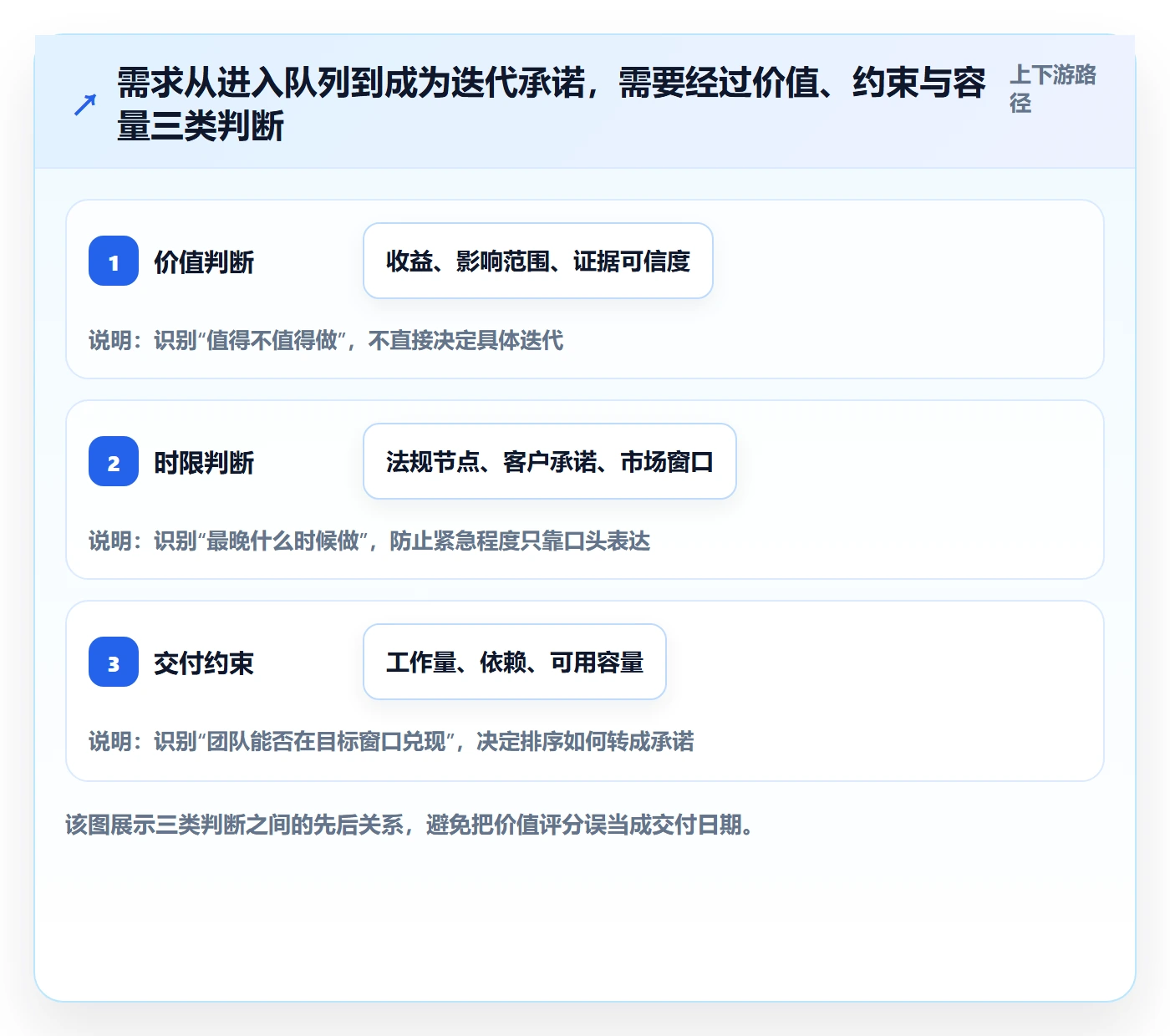
Task: Click the 时限判断 step title
Action: 204,463
